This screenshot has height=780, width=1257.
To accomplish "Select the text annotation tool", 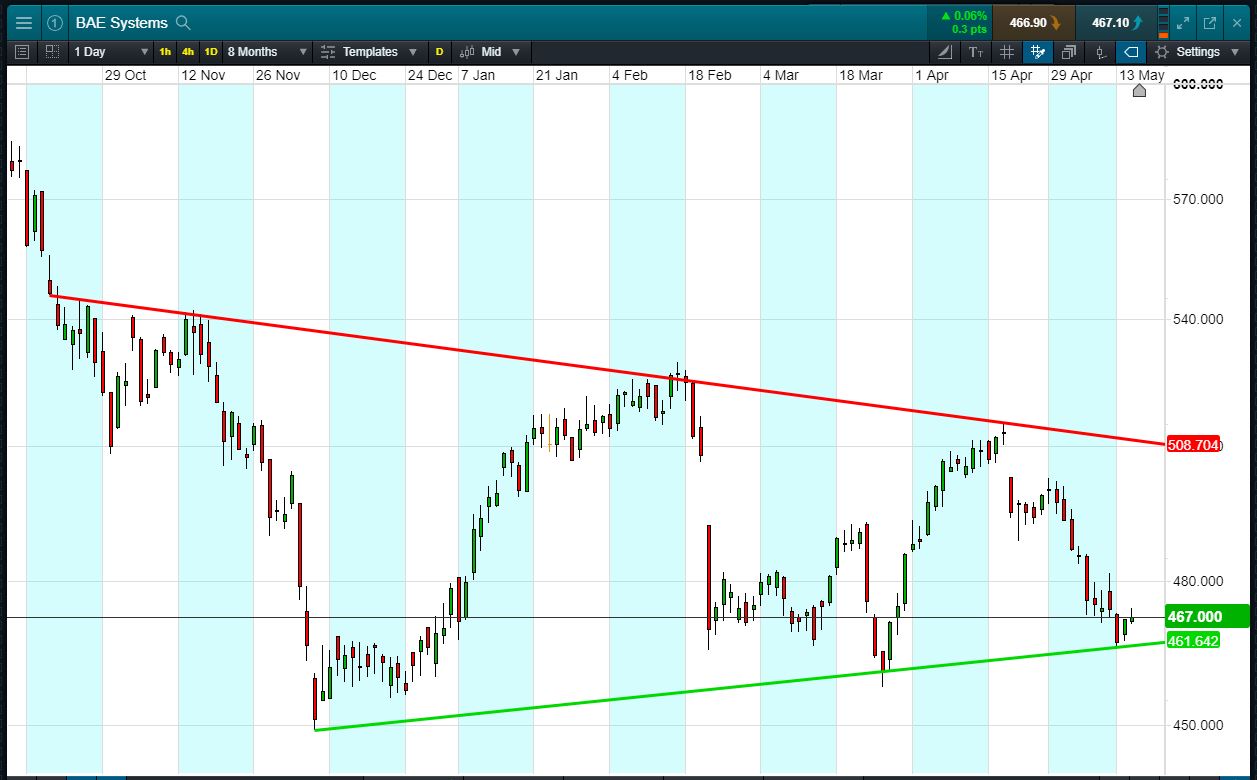I will click(x=976, y=51).
